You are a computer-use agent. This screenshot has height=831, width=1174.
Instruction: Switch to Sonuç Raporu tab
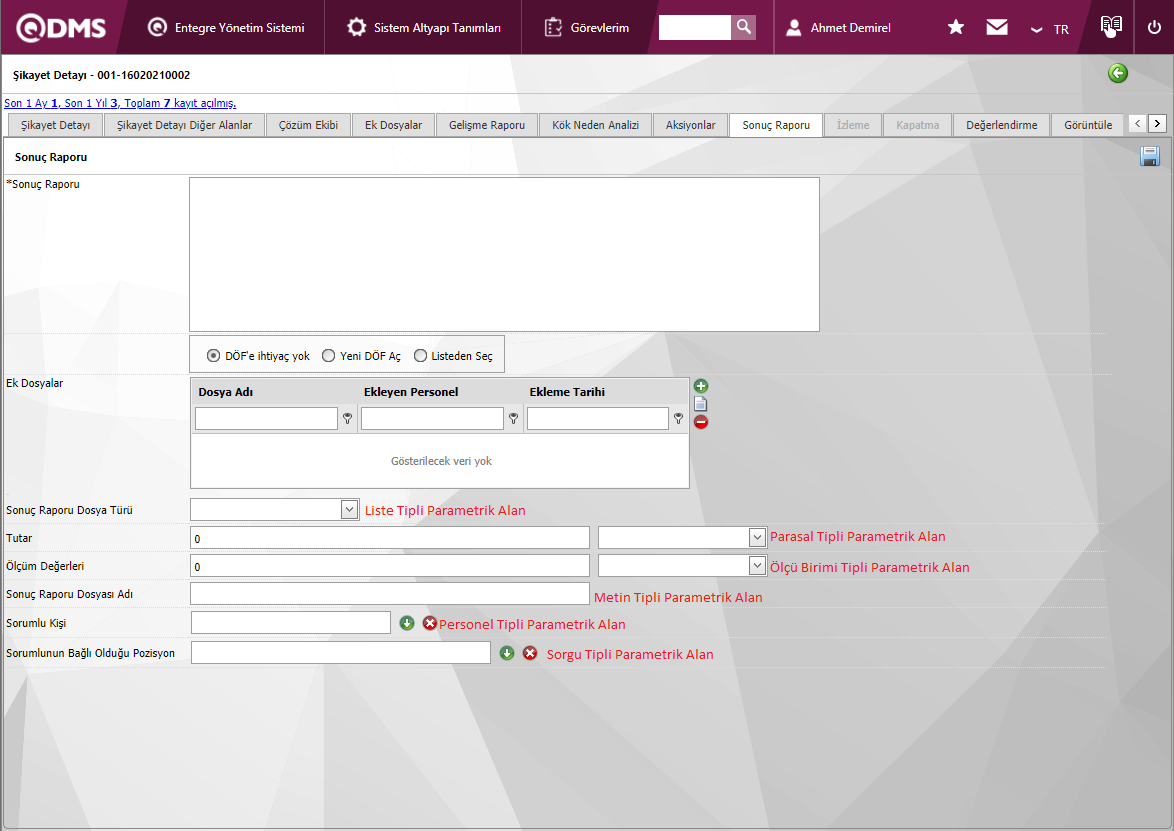point(776,125)
